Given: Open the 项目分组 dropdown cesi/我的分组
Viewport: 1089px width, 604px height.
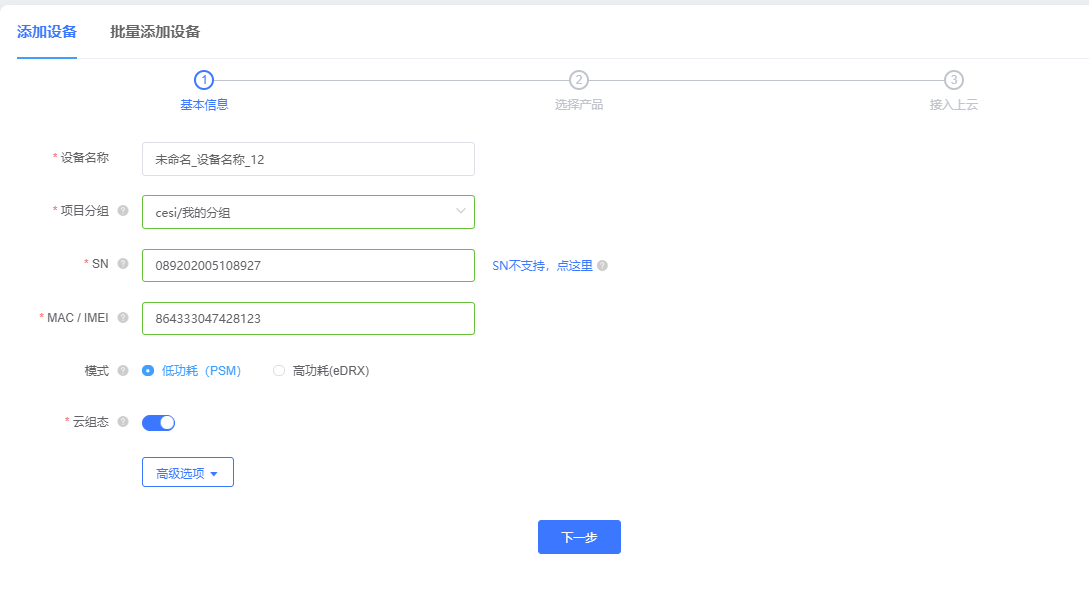Looking at the screenshot, I should coord(308,212).
